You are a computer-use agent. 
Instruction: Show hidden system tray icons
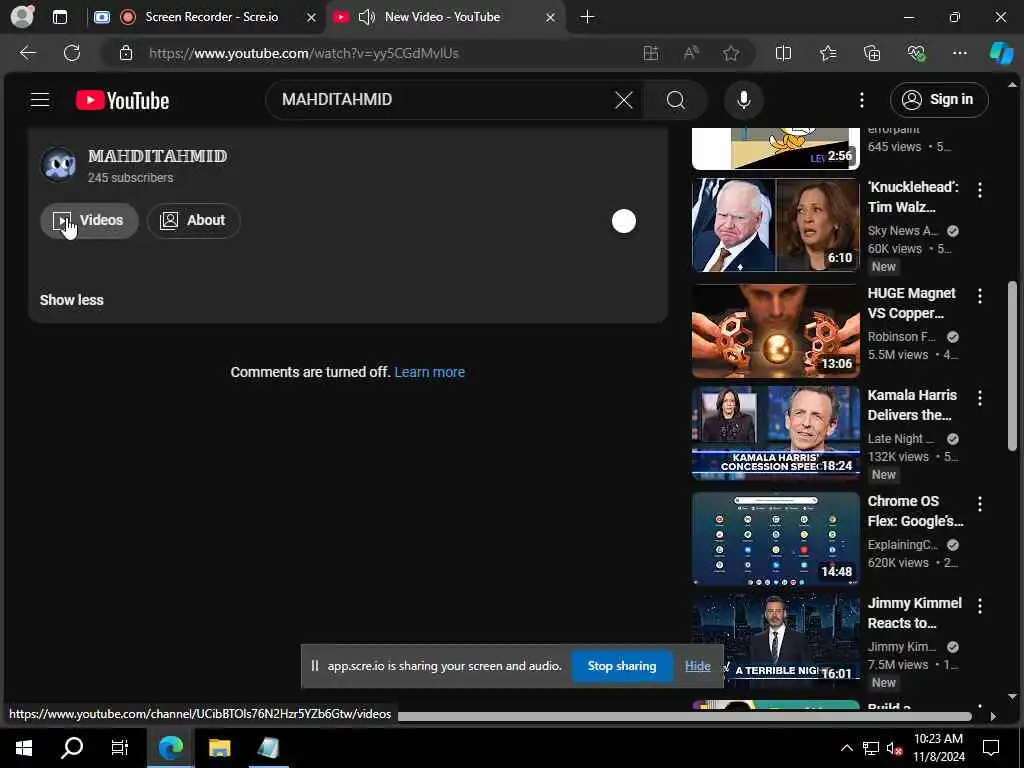(x=846, y=748)
